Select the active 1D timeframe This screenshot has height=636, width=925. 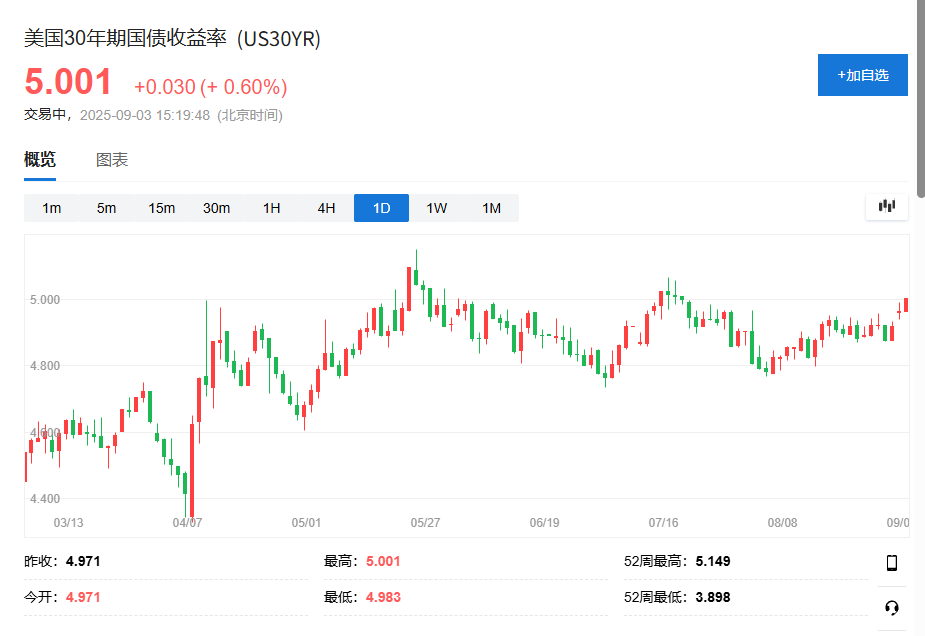[381, 208]
